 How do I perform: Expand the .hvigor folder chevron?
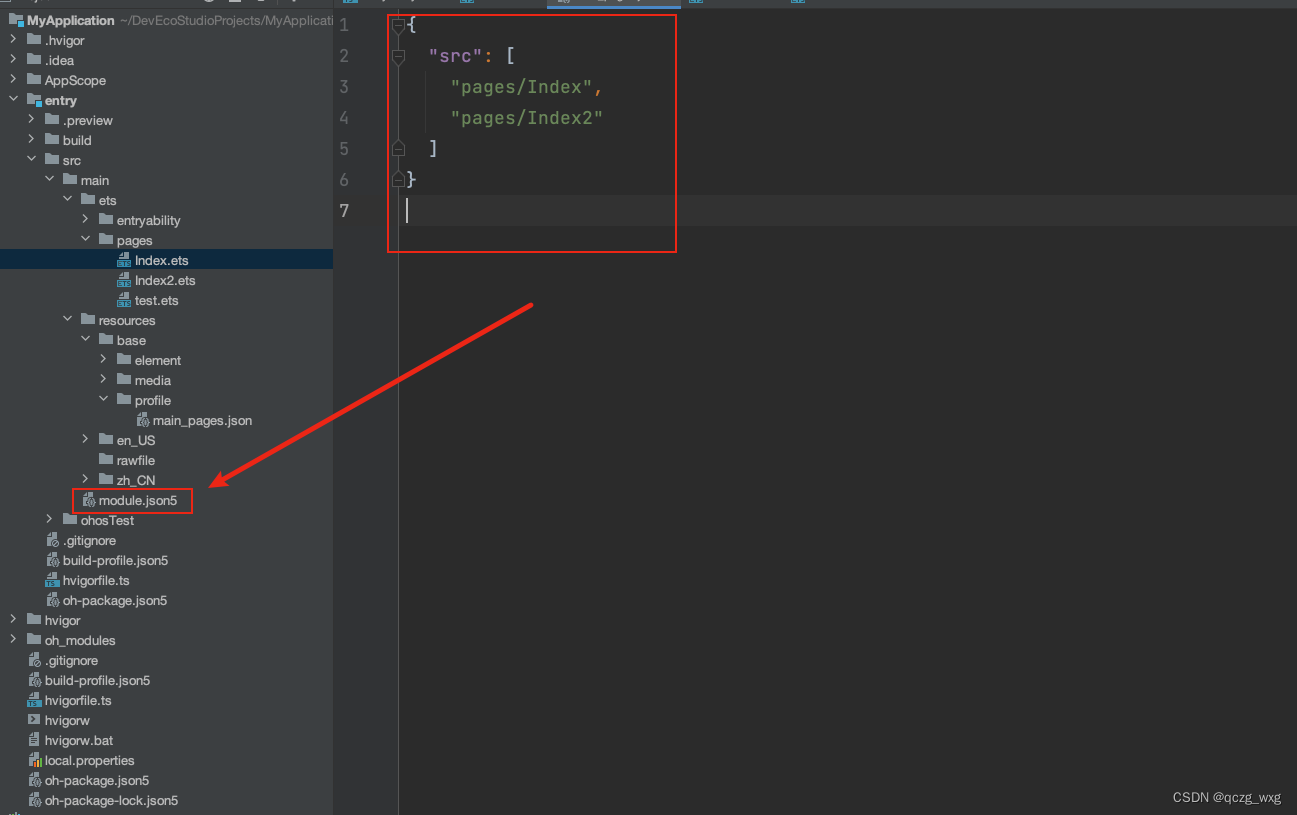13,40
